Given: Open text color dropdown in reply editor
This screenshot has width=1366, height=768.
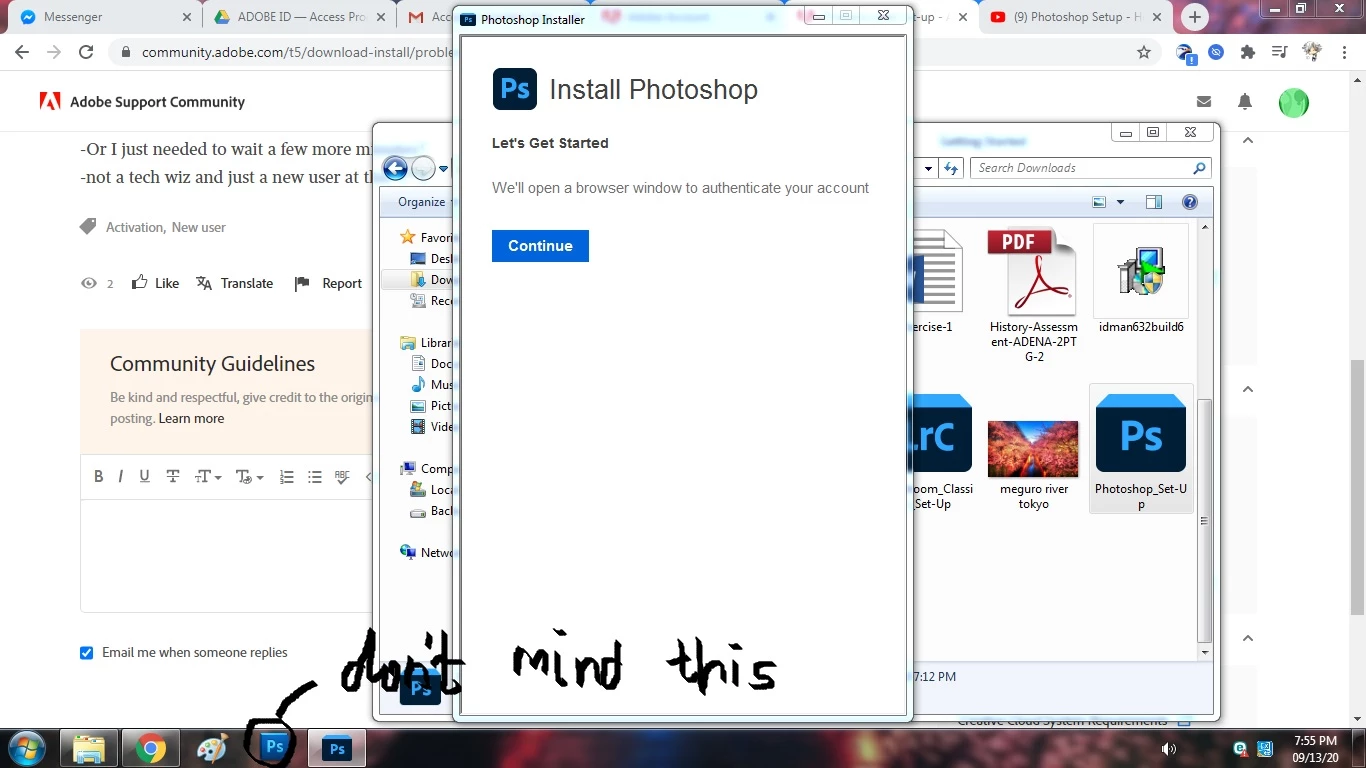Looking at the screenshot, I should 249,477.
